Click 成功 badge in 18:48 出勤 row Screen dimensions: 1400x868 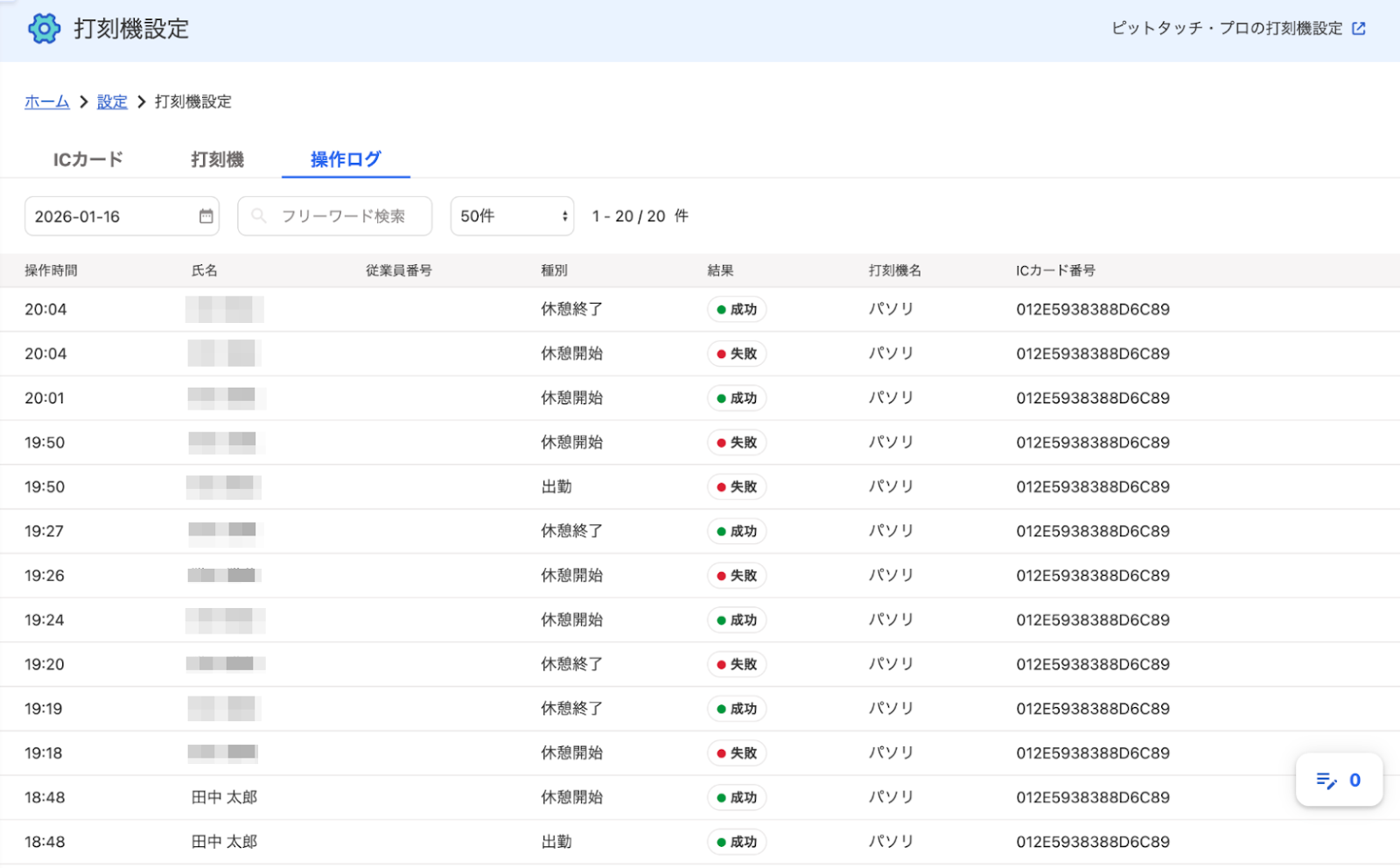737,842
